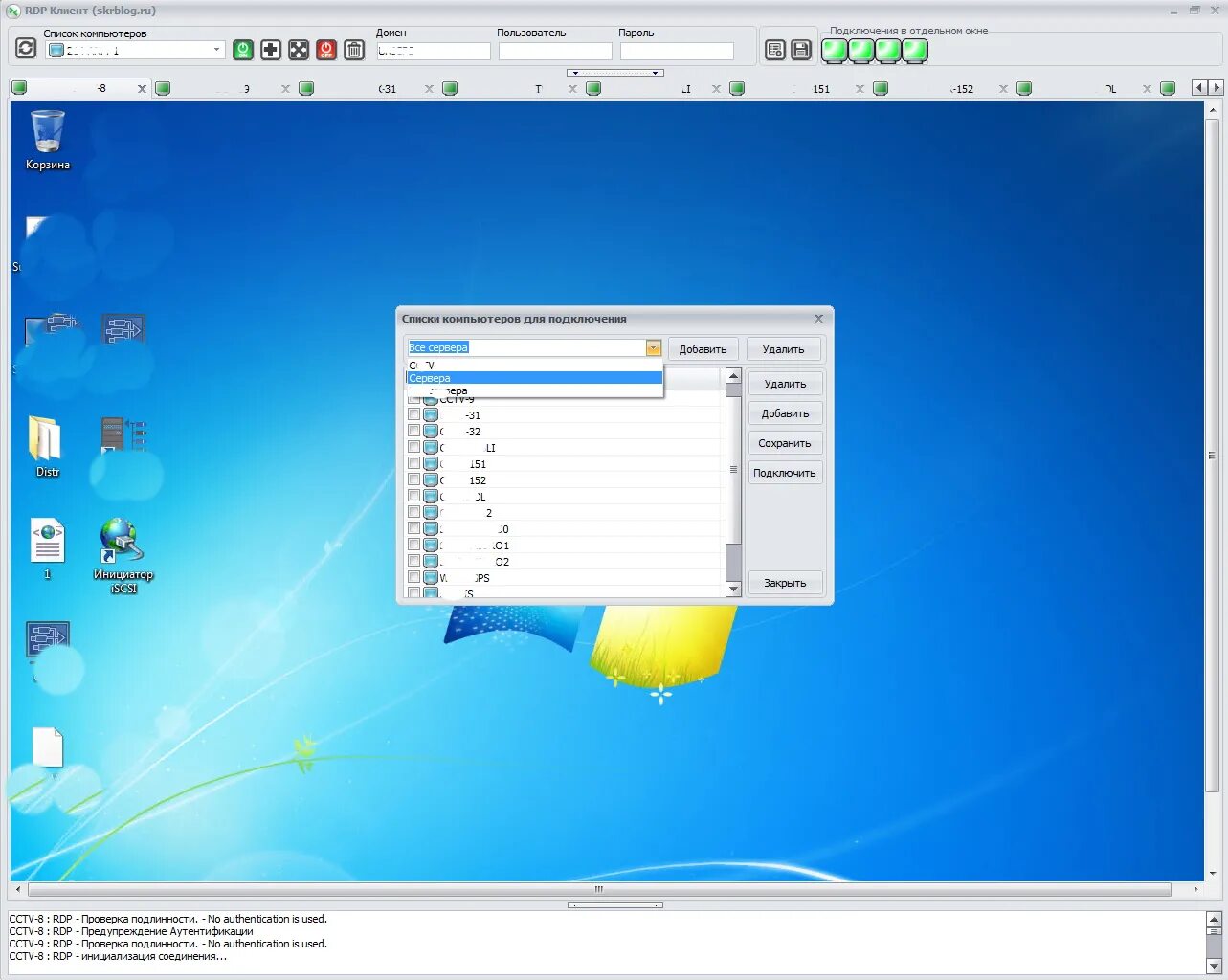Click the Закрыть button
Image resolution: width=1228 pixels, height=980 pixels.
(x=785, y=583)
